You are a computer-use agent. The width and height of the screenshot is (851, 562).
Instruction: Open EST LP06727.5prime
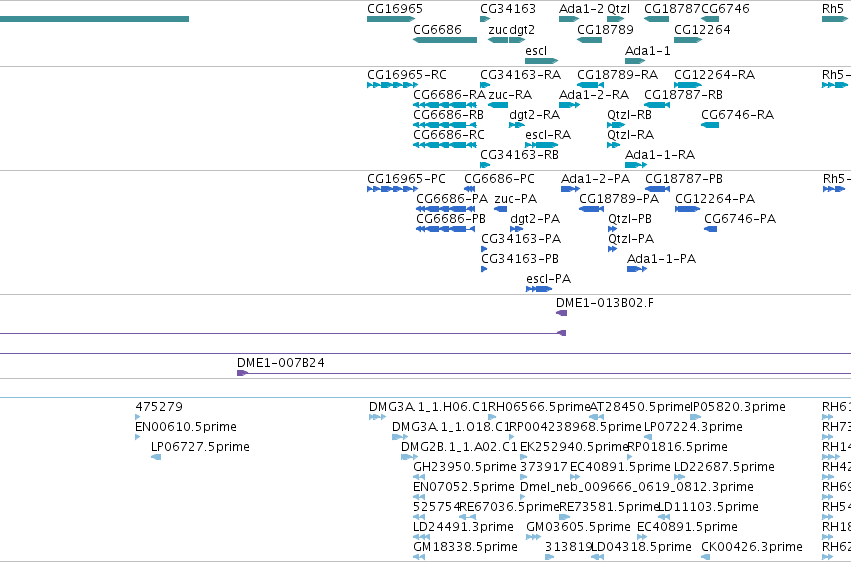[156, 457]
